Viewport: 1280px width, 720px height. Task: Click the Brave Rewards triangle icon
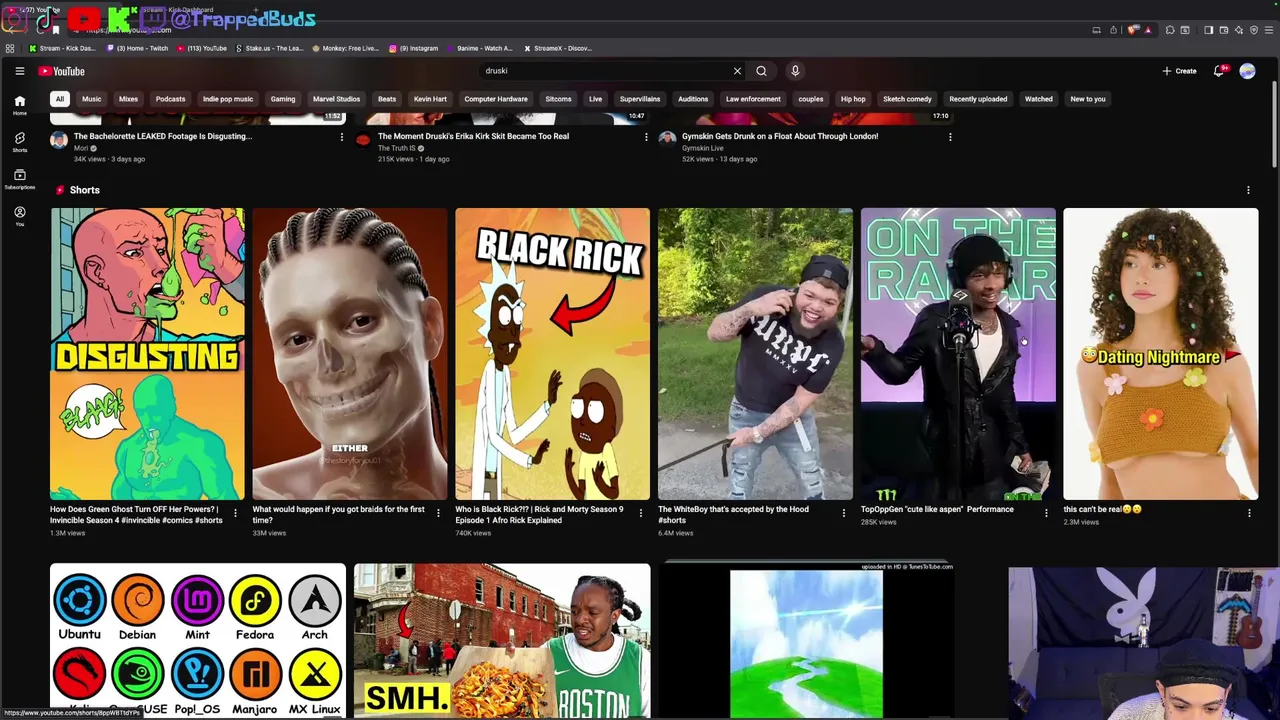[x=1148, y=30]
